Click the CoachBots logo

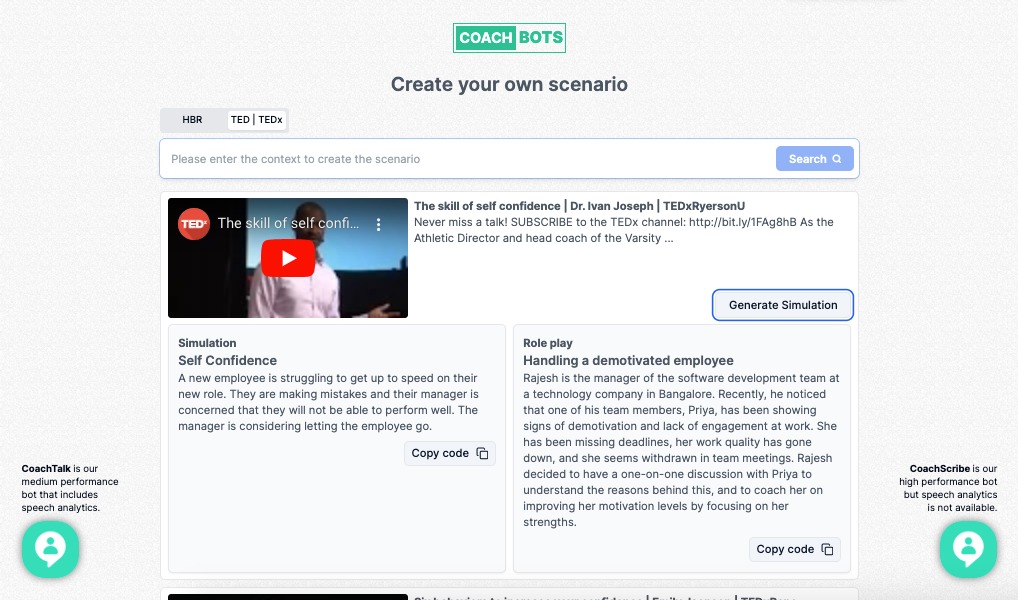click(x=509, y=38)
